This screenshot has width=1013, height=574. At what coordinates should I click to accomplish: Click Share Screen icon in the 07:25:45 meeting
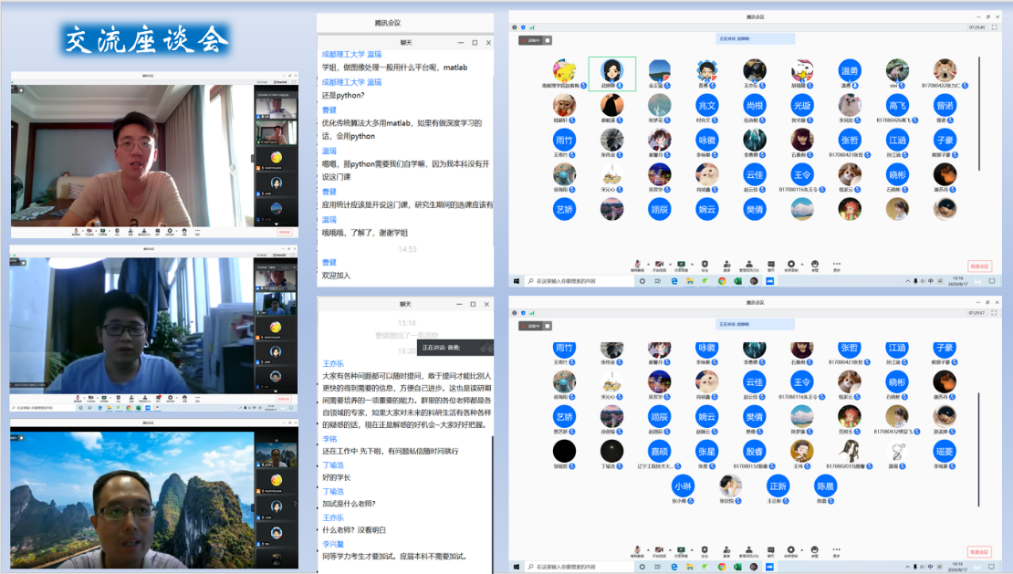click(x=681, y=265)
